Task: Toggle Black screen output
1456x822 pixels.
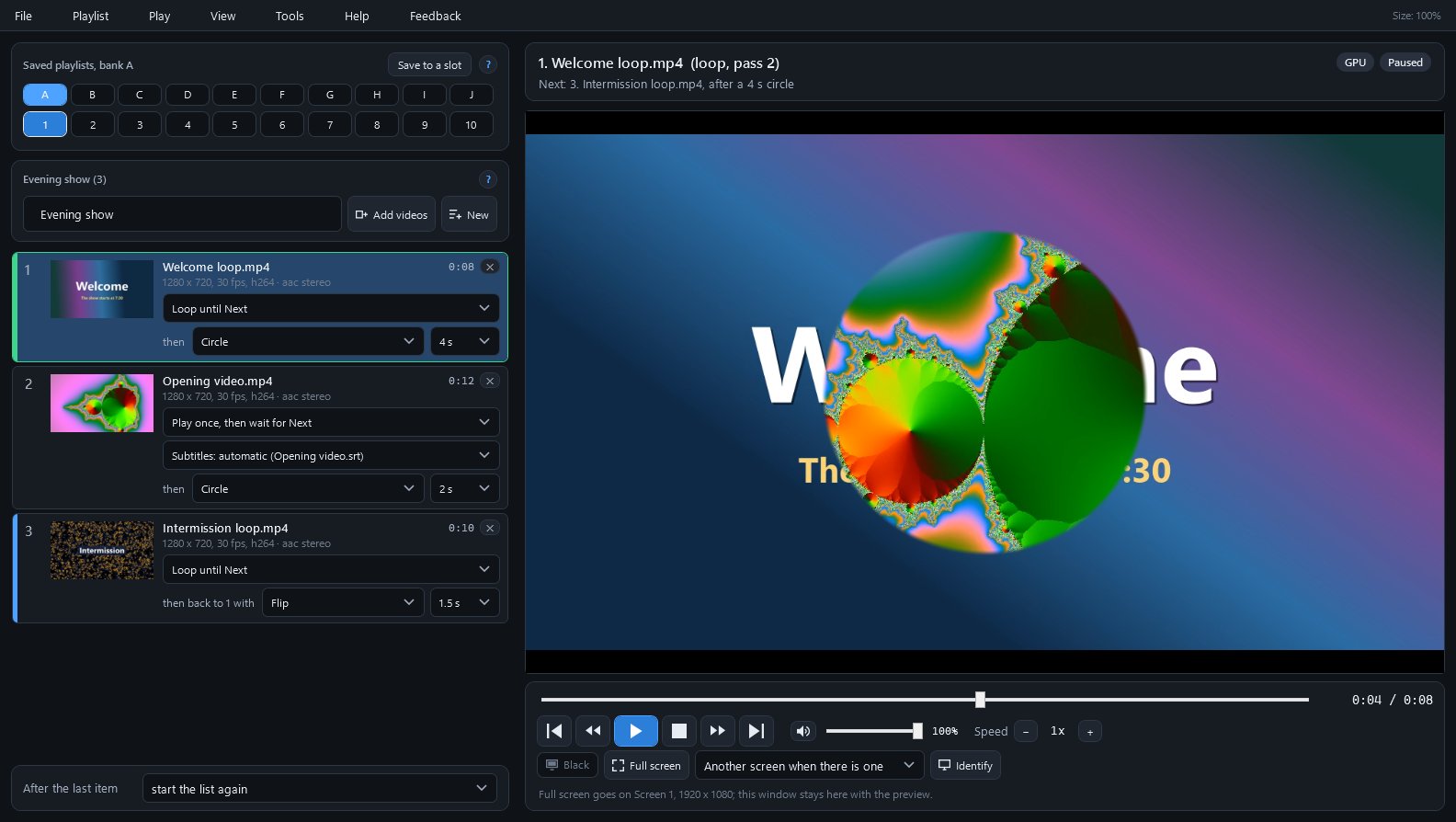Action: pyautogui.click(x=567, y=765)
